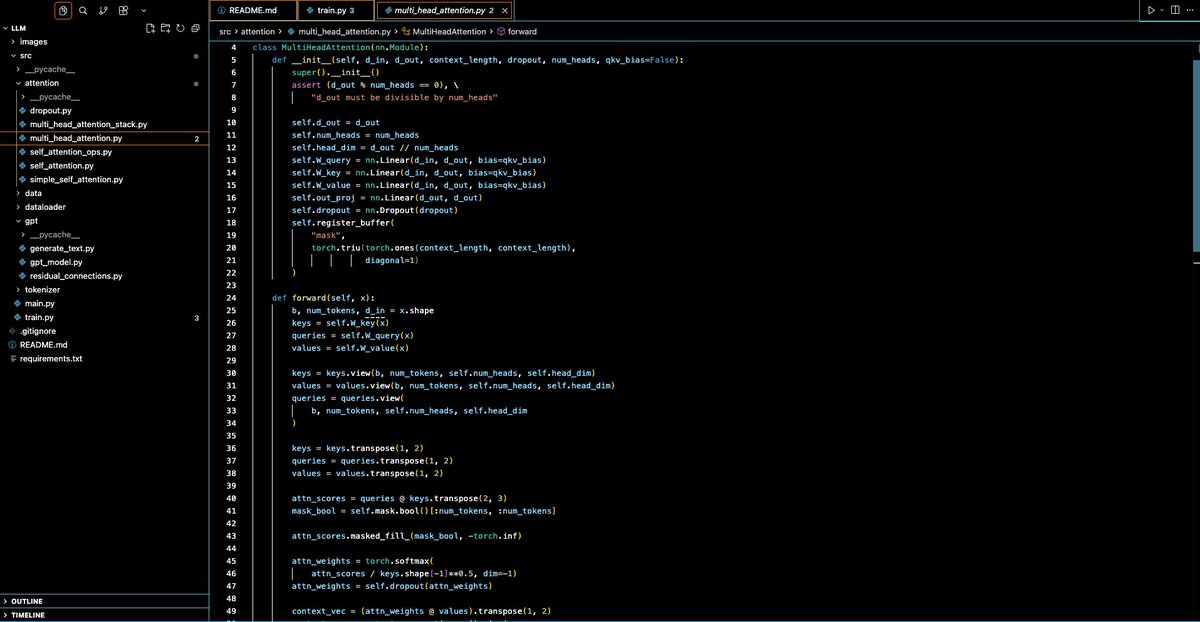Collapse all folders in explorer

tap(196, 29)
